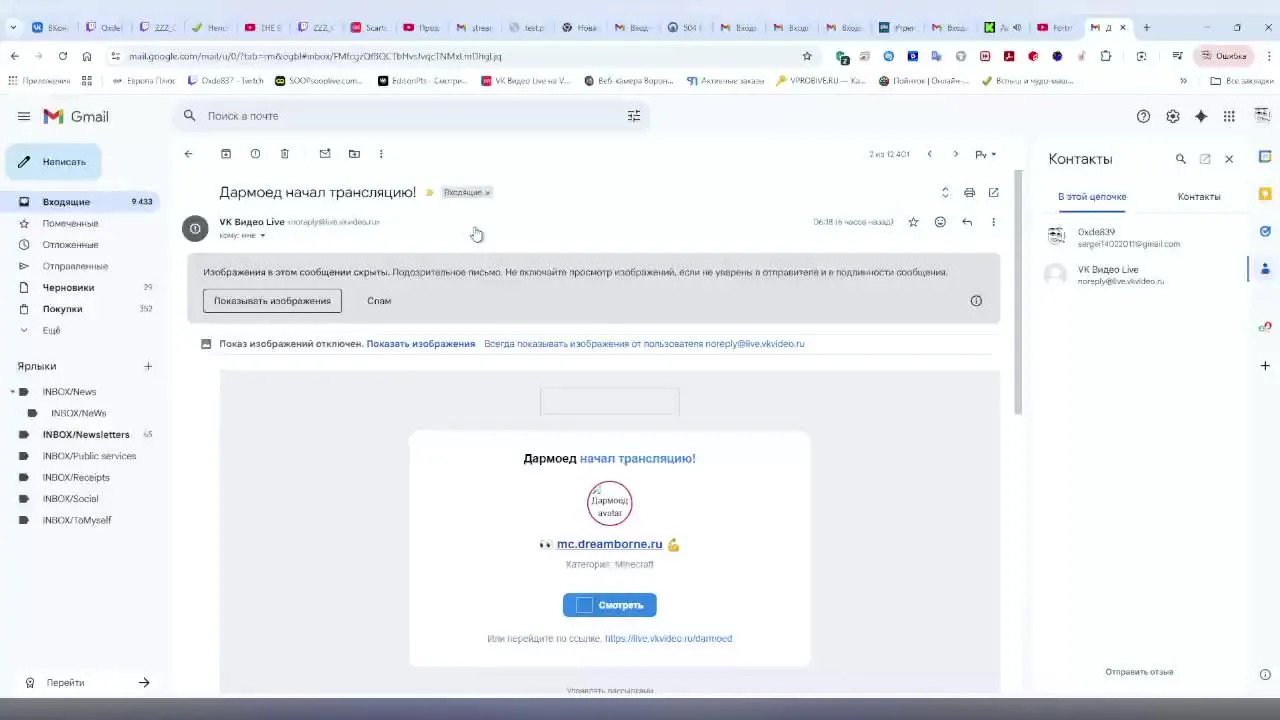Star the VK Видео Live message

click(913, 222)
